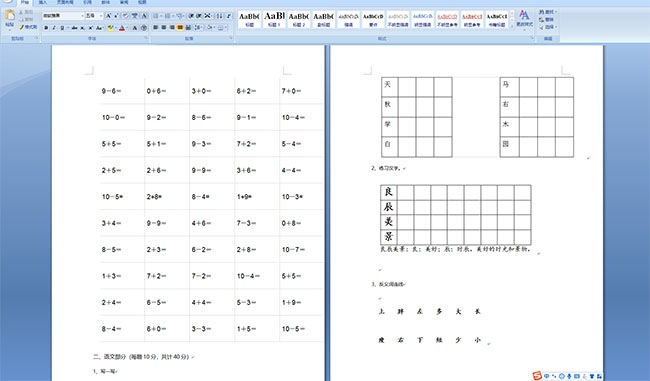
Task: Open the Paragraph dialog launcher arrow
Action: [230, 38]
